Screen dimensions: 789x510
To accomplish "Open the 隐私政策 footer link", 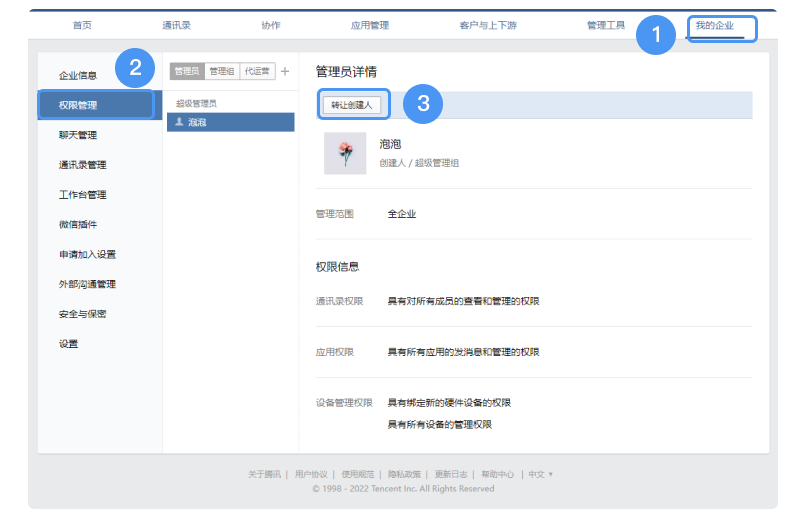I will point(403,474).
